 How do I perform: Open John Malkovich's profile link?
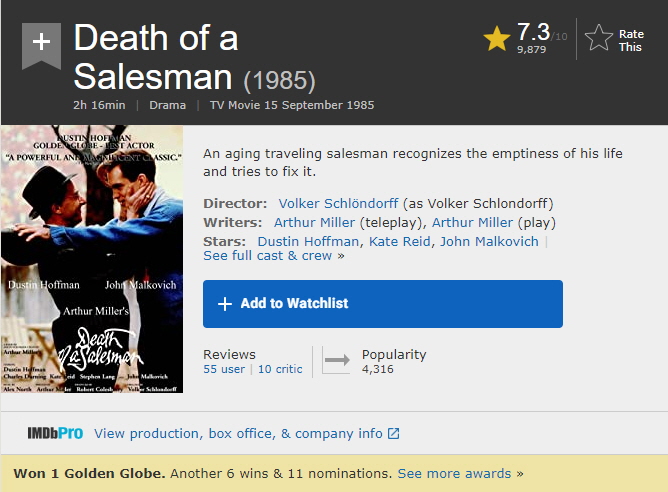coord(489,241)
